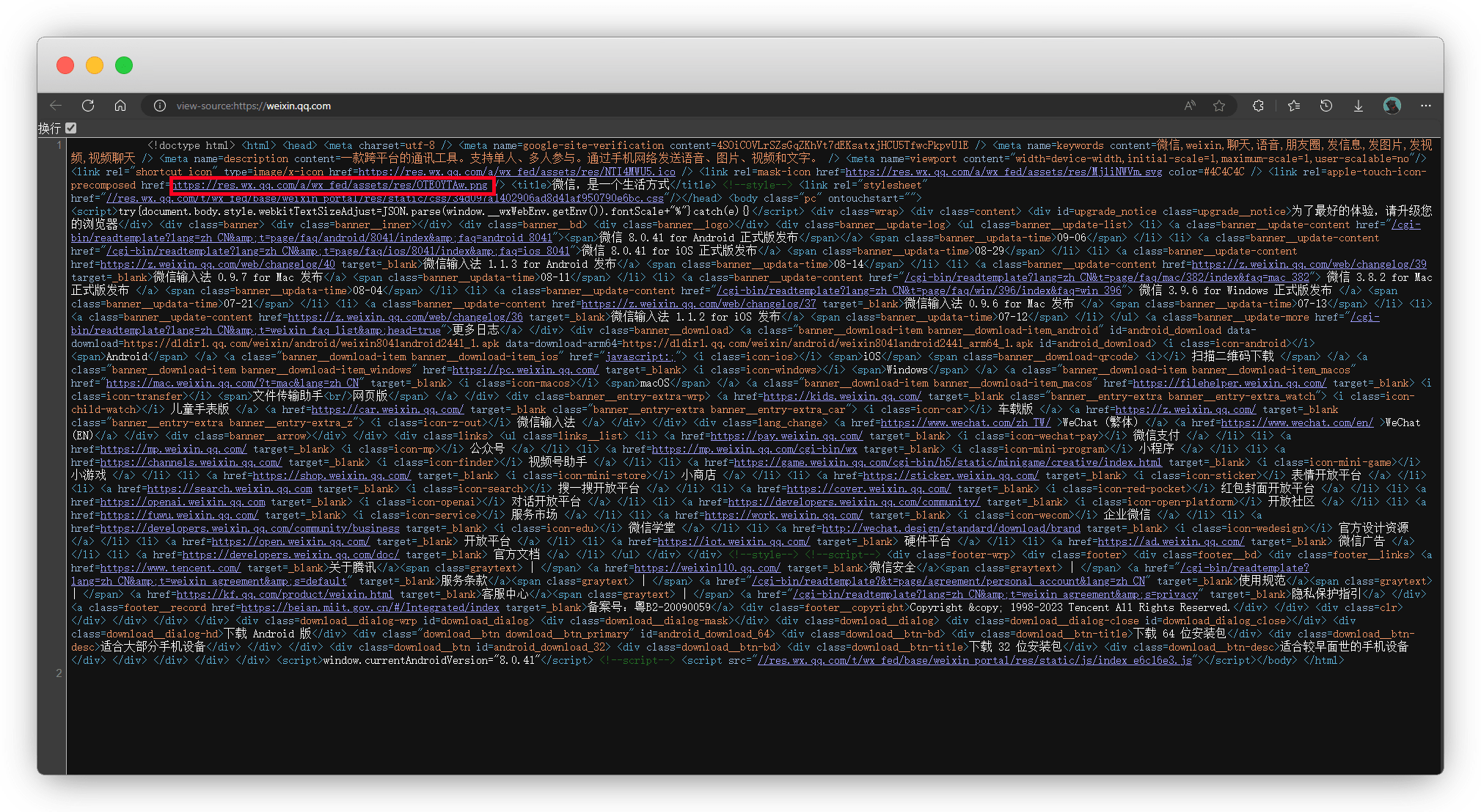Toggle the 换行 line wrap checkbox
Viewport: 1481px width, 812px height.
coord(71,128)
